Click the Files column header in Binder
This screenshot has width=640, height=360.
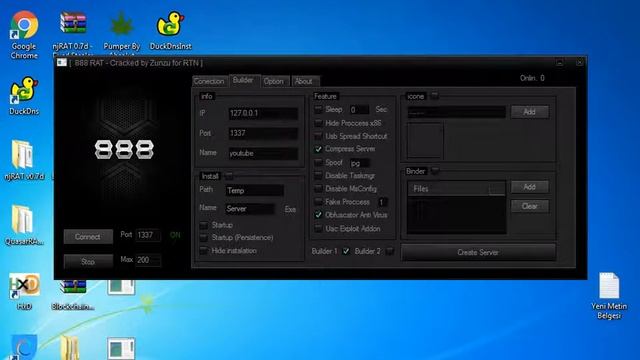(456, 189)
